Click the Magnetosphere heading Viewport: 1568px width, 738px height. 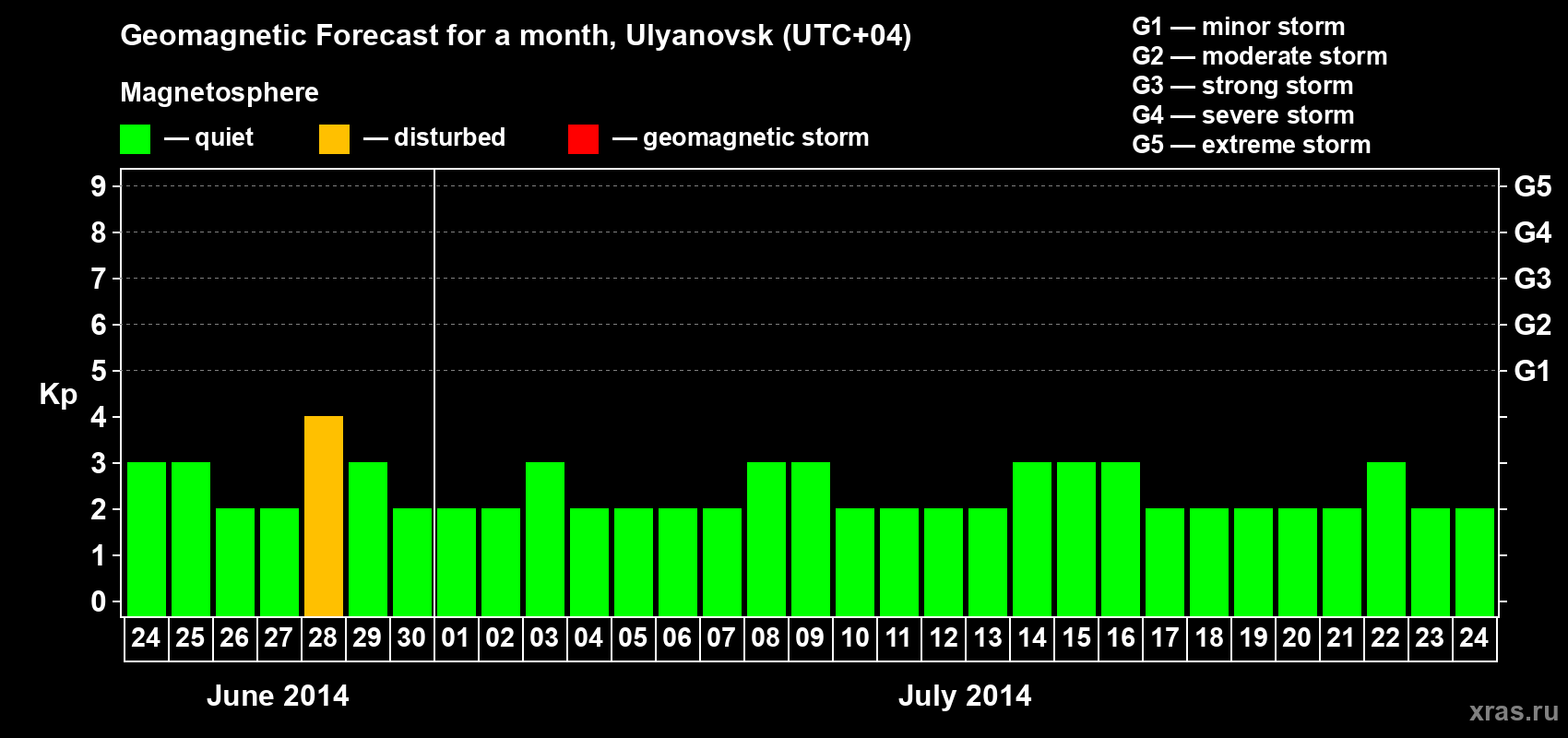coord(220,92)
